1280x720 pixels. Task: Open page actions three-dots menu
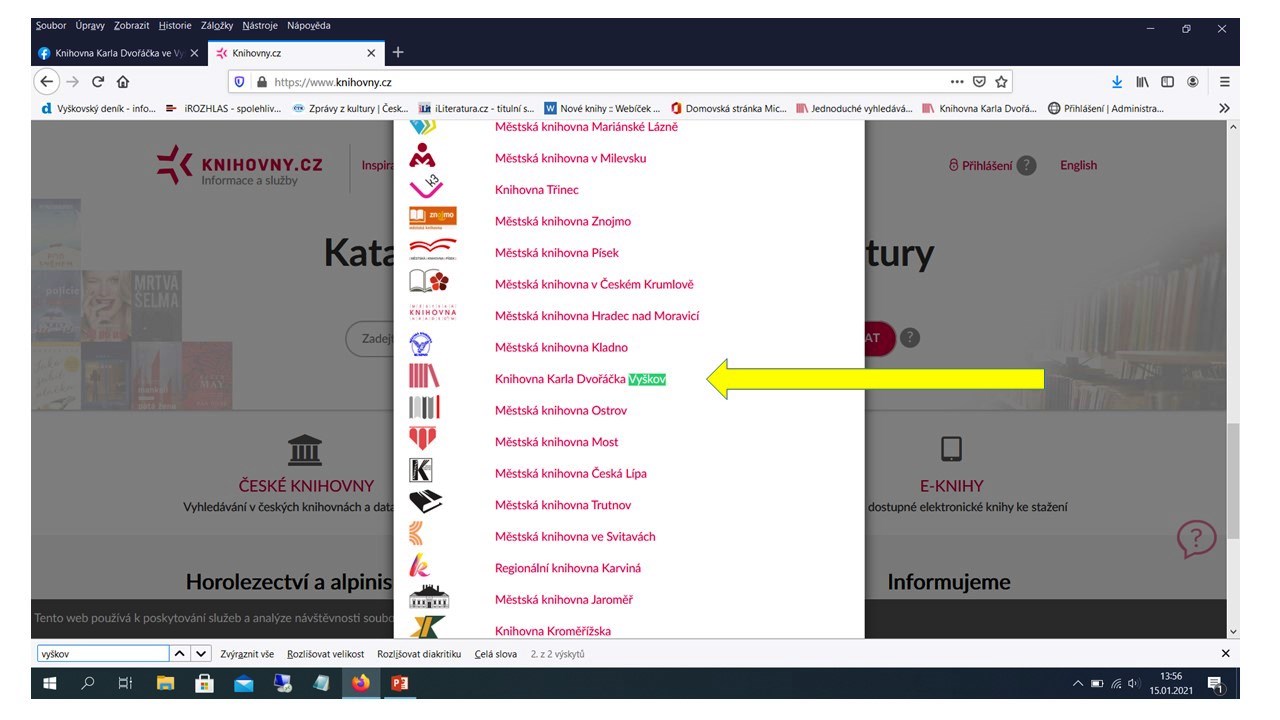(957, 82)
